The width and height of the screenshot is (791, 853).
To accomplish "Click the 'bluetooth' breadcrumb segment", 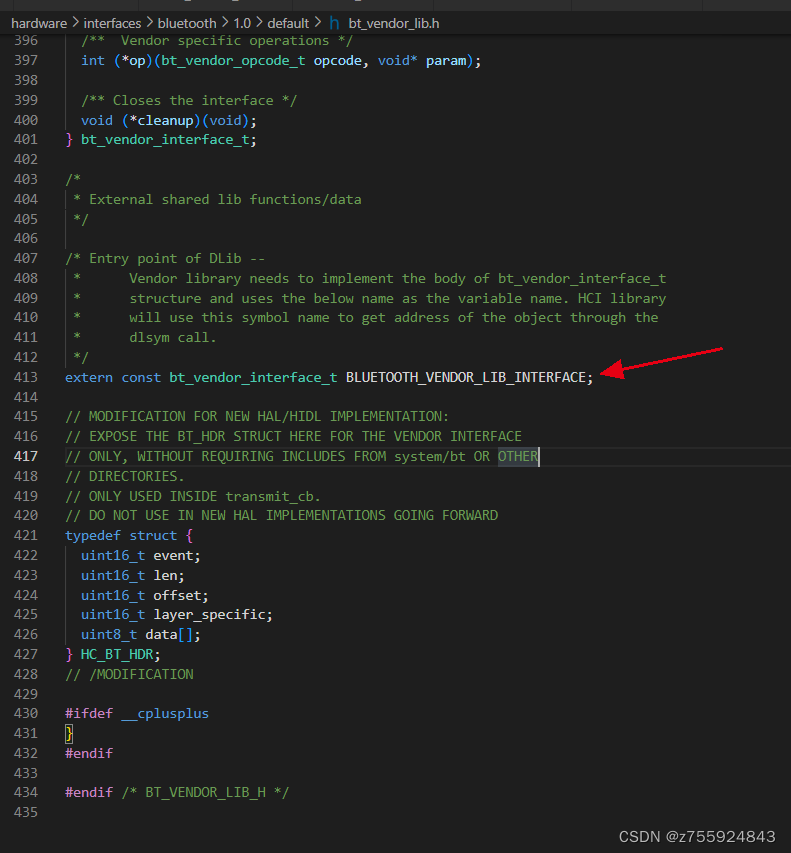I will (x=187, y=23).
